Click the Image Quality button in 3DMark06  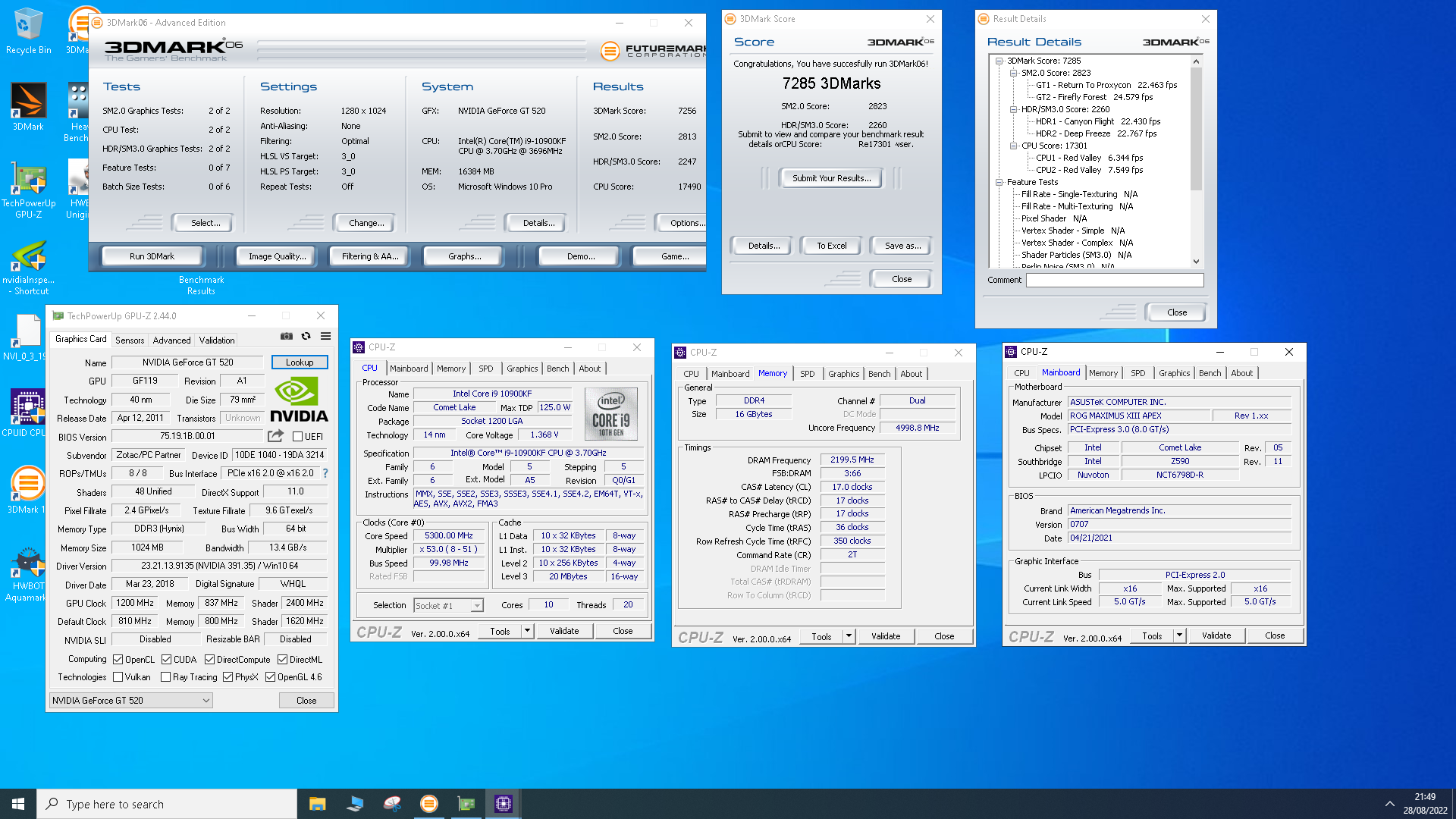coord(278,256)
